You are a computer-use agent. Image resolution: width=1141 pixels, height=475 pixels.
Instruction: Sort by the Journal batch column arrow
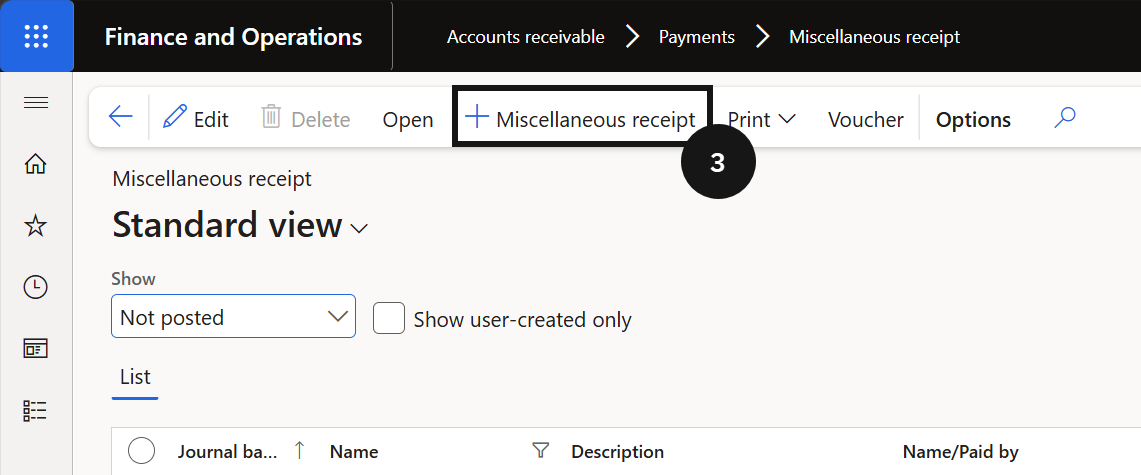(299, 451)
